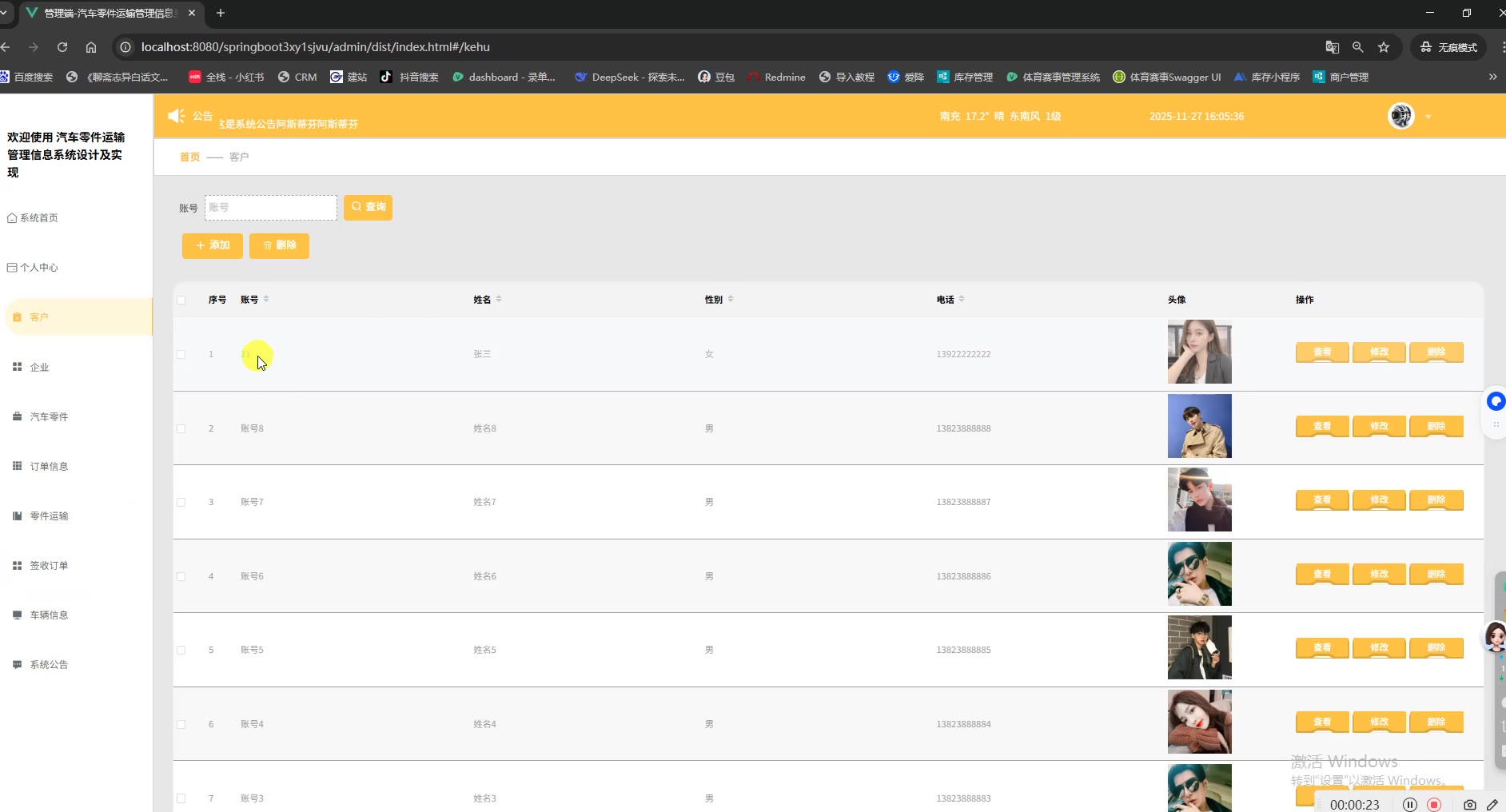Stop the screen recording
Screen dimensions: 1506x812
pyautogui.click(x=1434, y=805)
